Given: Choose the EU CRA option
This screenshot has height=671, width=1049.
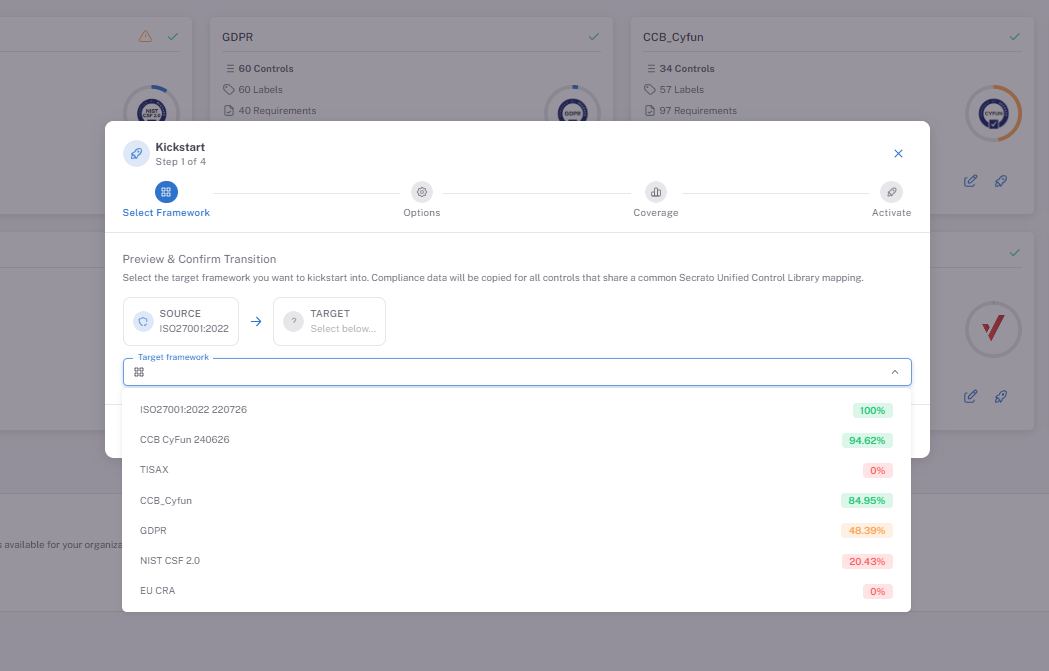Looking at the screenshot, I should [x=516, y=591].
